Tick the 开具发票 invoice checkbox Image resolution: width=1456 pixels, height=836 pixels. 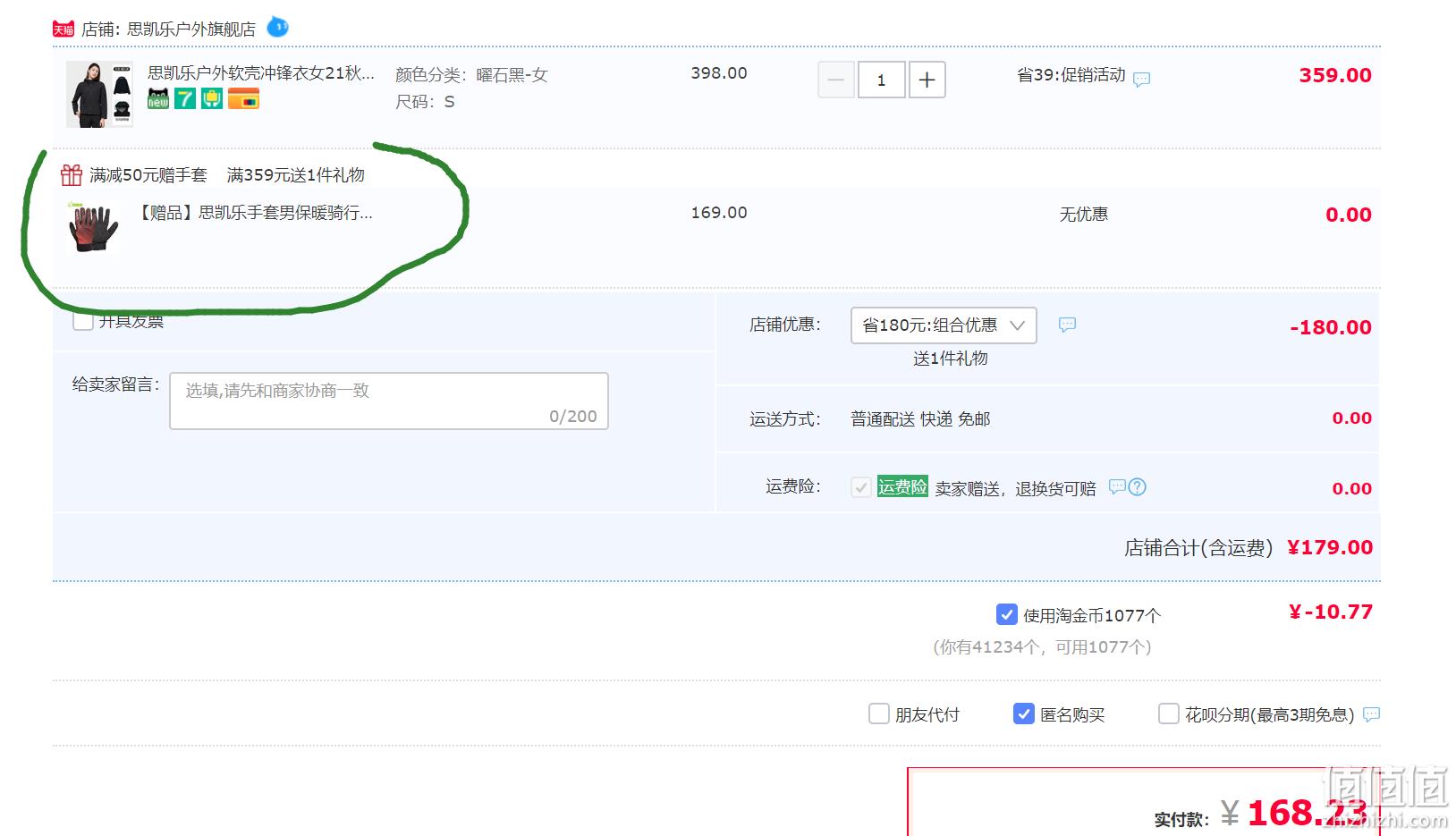tap(83, 319)
